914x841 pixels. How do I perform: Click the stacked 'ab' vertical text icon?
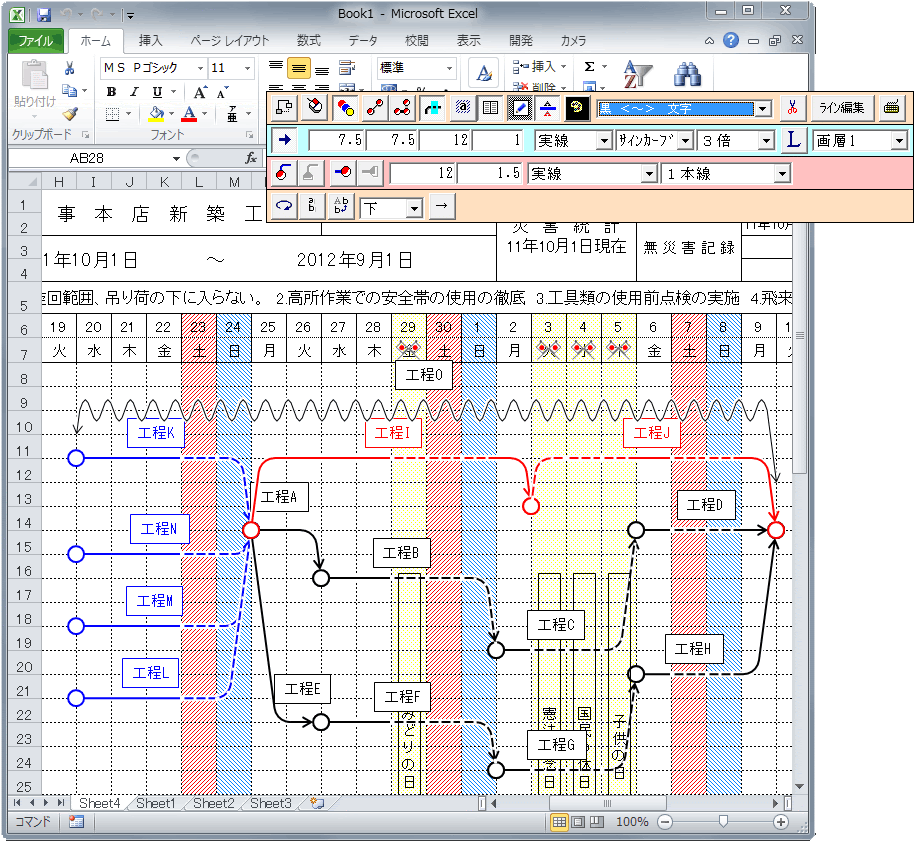click(312, 206)
